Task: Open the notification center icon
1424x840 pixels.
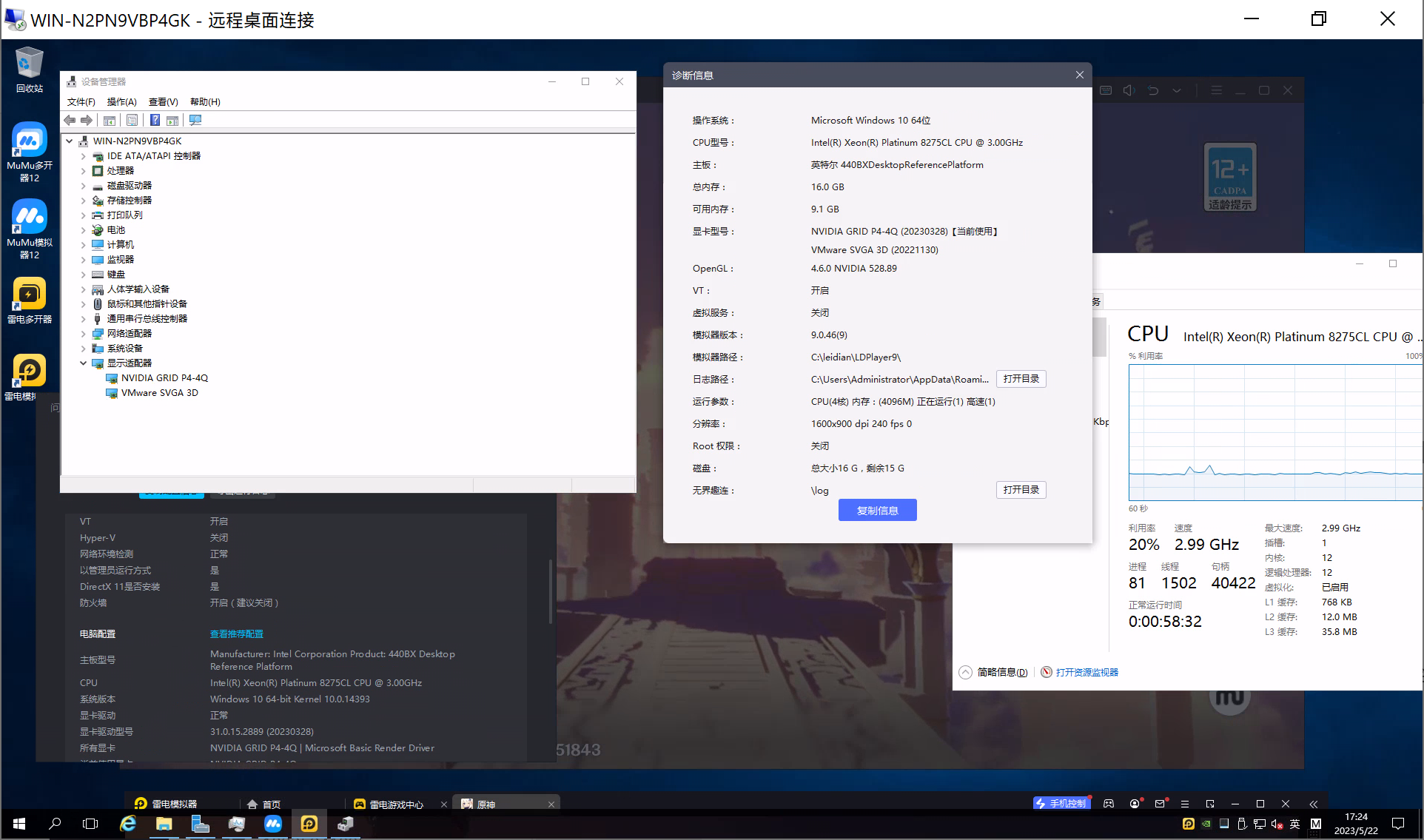Action: point(1398,824)
